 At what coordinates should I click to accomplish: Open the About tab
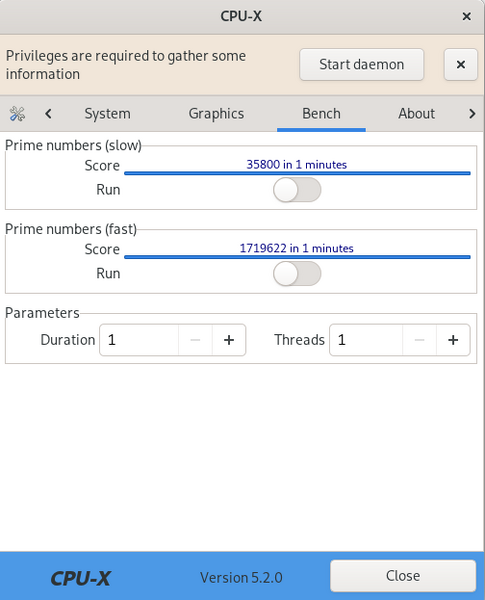(x=416, y=114)
